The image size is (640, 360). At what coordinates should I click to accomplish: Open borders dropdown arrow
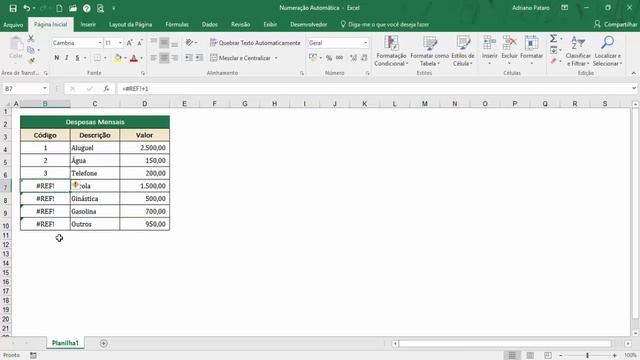[105, 58]
